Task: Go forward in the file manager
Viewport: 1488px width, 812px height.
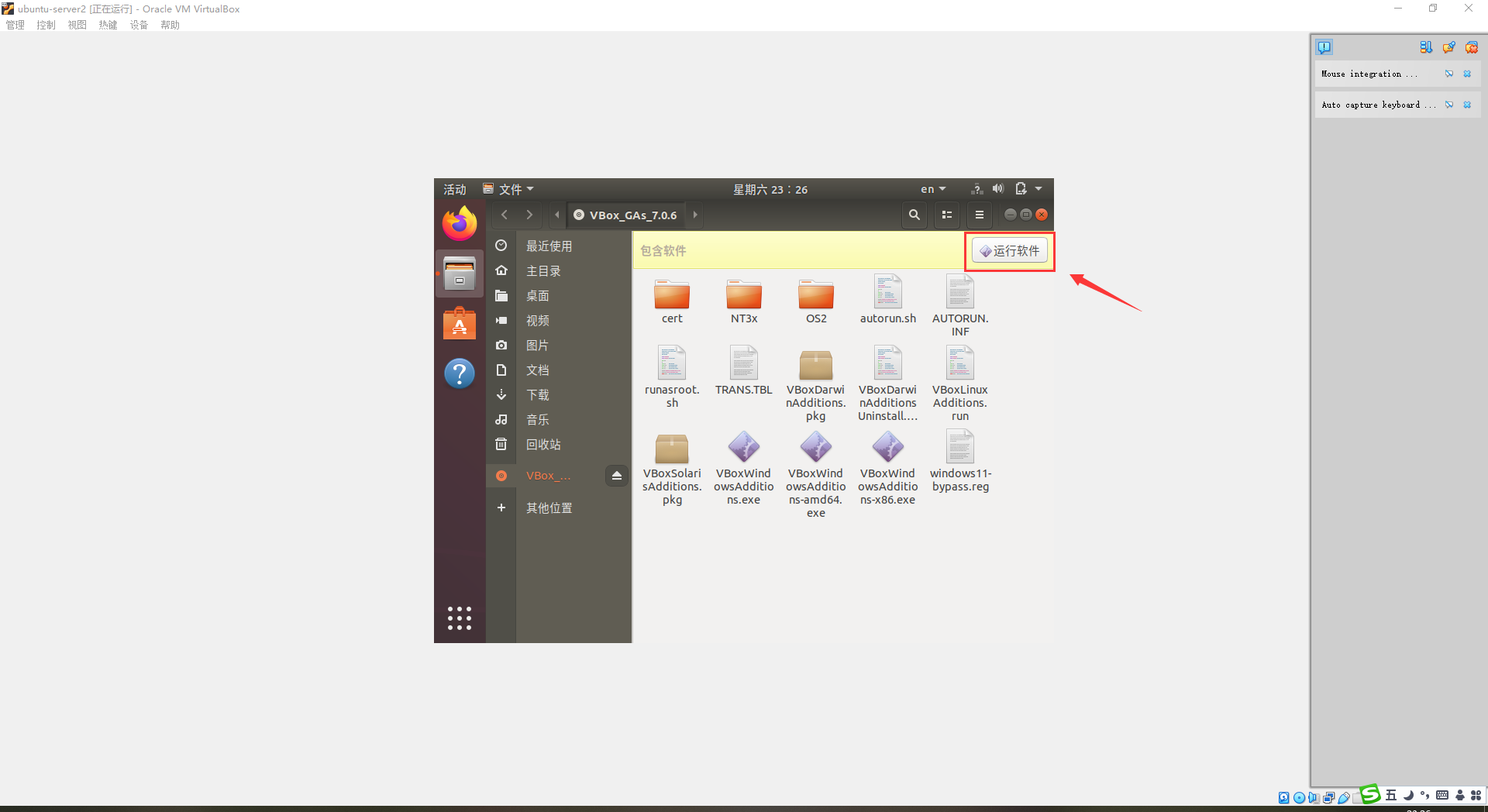Action: 529,215
